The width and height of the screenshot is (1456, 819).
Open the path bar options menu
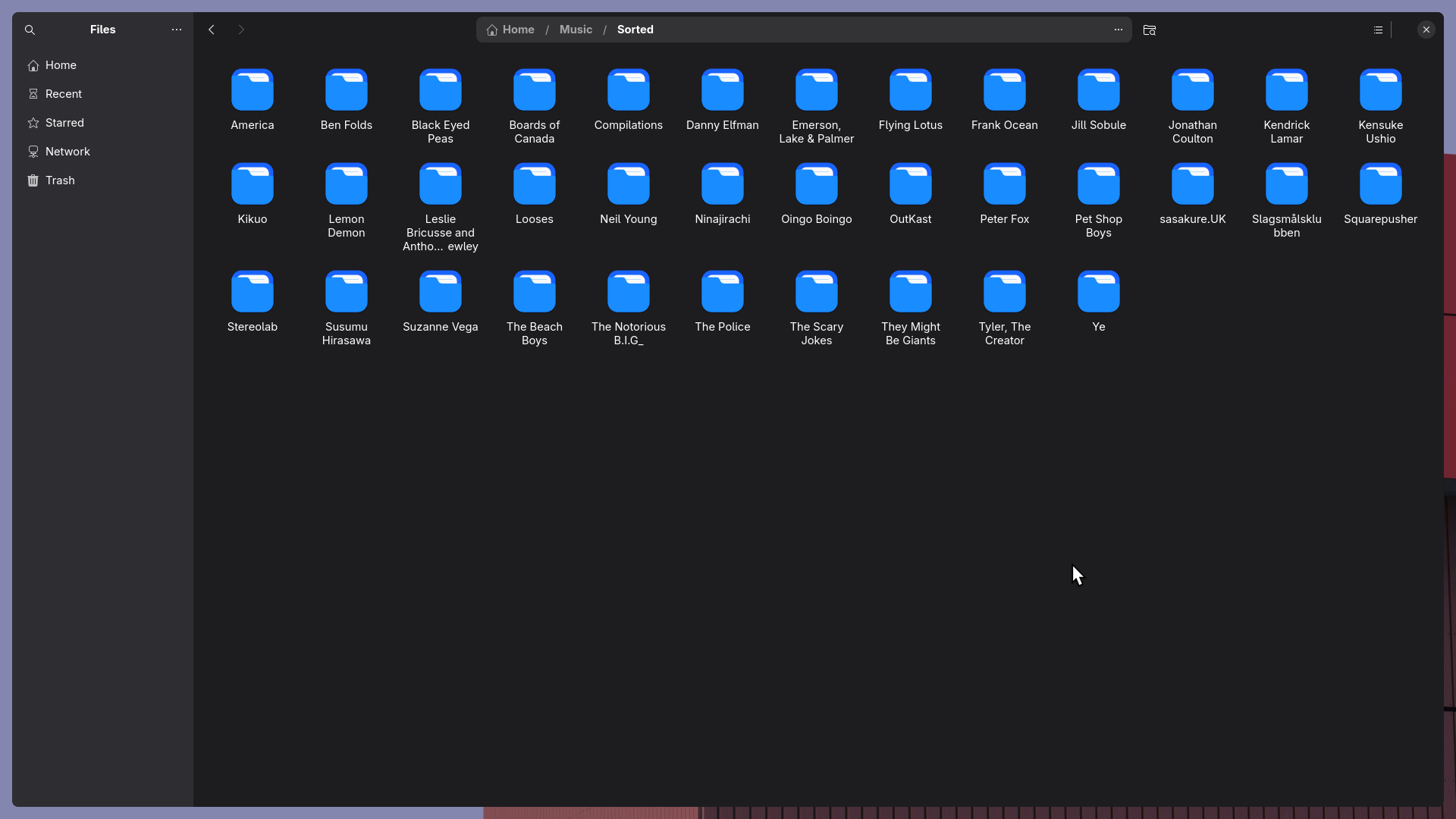(x=1118, y=30)
